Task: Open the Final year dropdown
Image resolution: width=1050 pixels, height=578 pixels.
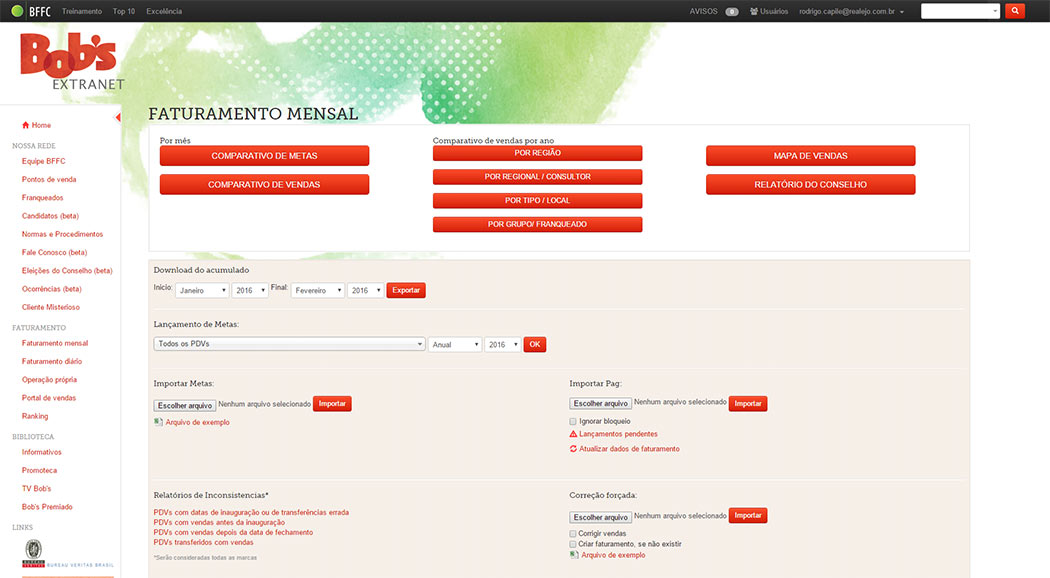Action: 365,290
